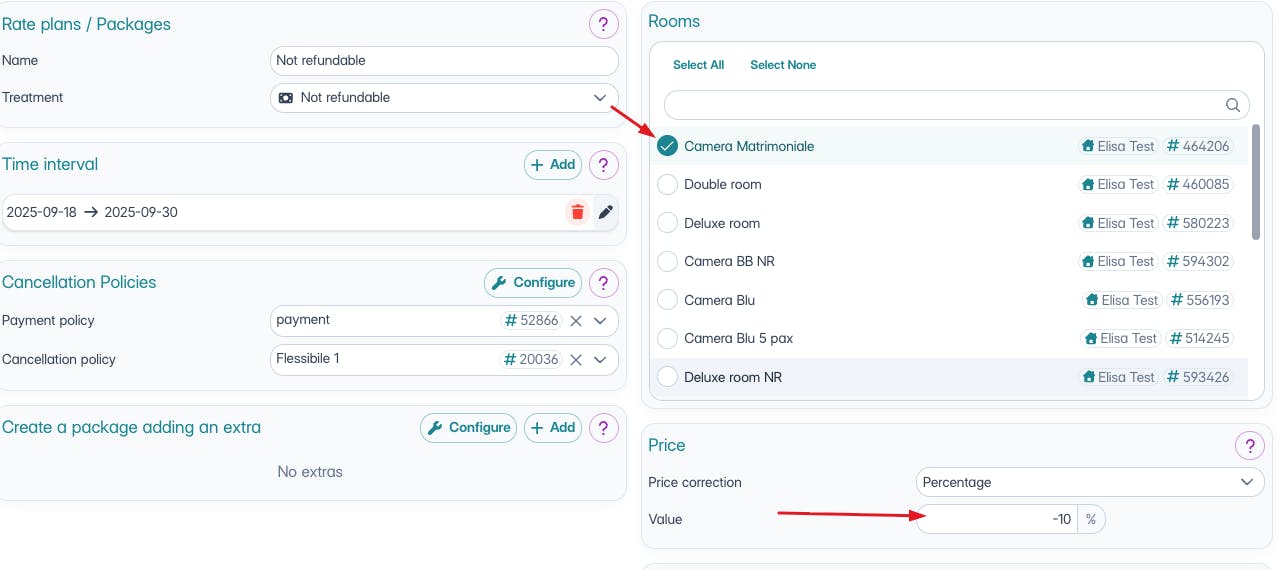Add a new time interval
This screenshot has width=1279, height=570.
(552, 165)
